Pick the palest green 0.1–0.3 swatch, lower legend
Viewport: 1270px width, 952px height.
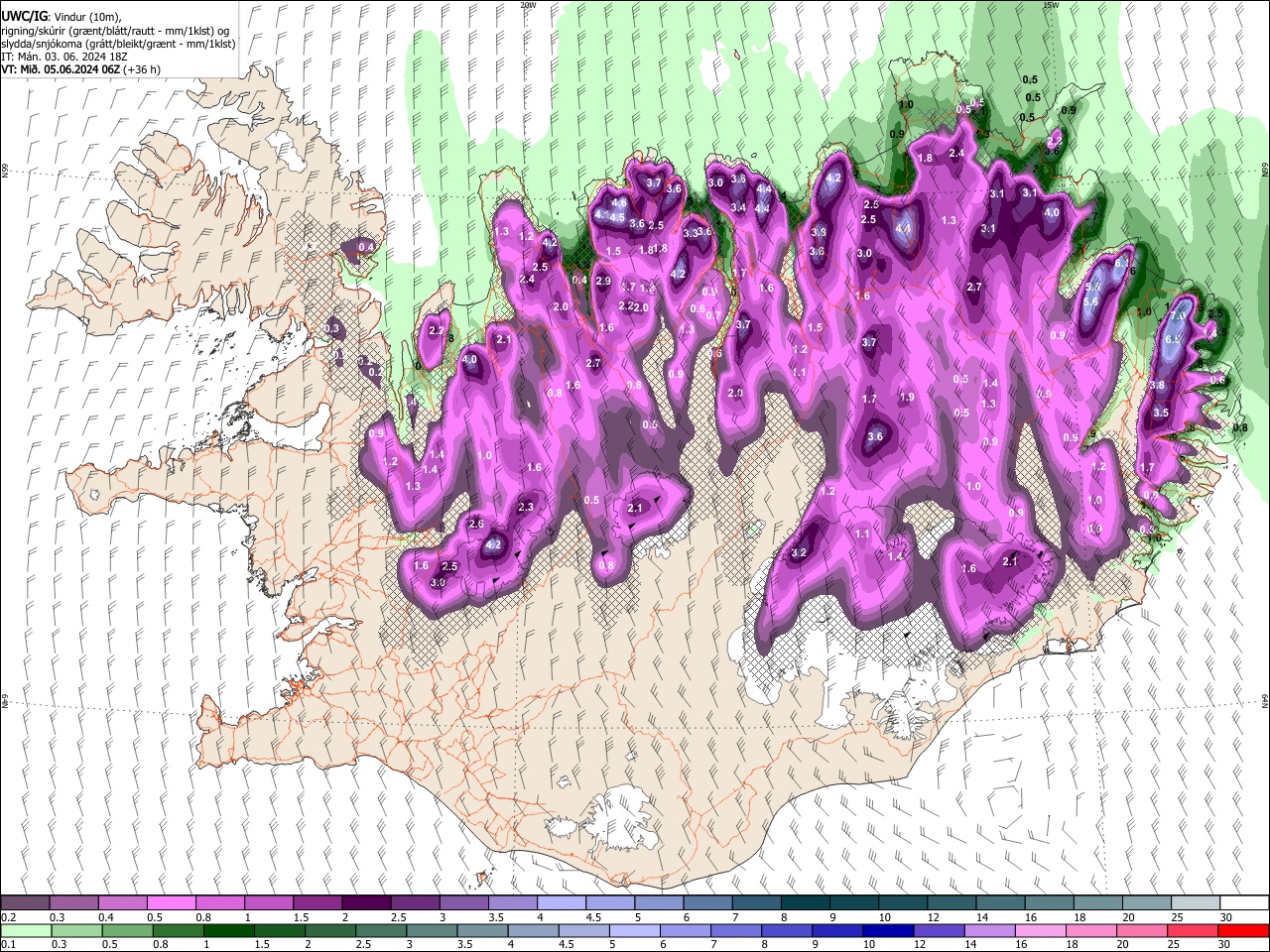[26, 930]
